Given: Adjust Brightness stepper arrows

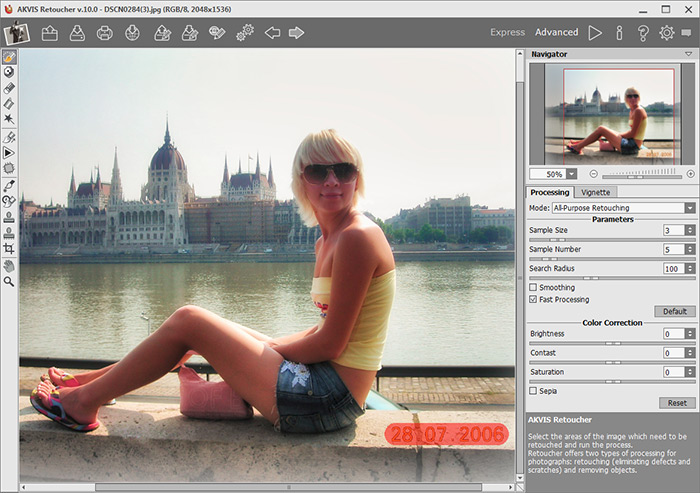Looking at the screenshot, I should point(690,334).
